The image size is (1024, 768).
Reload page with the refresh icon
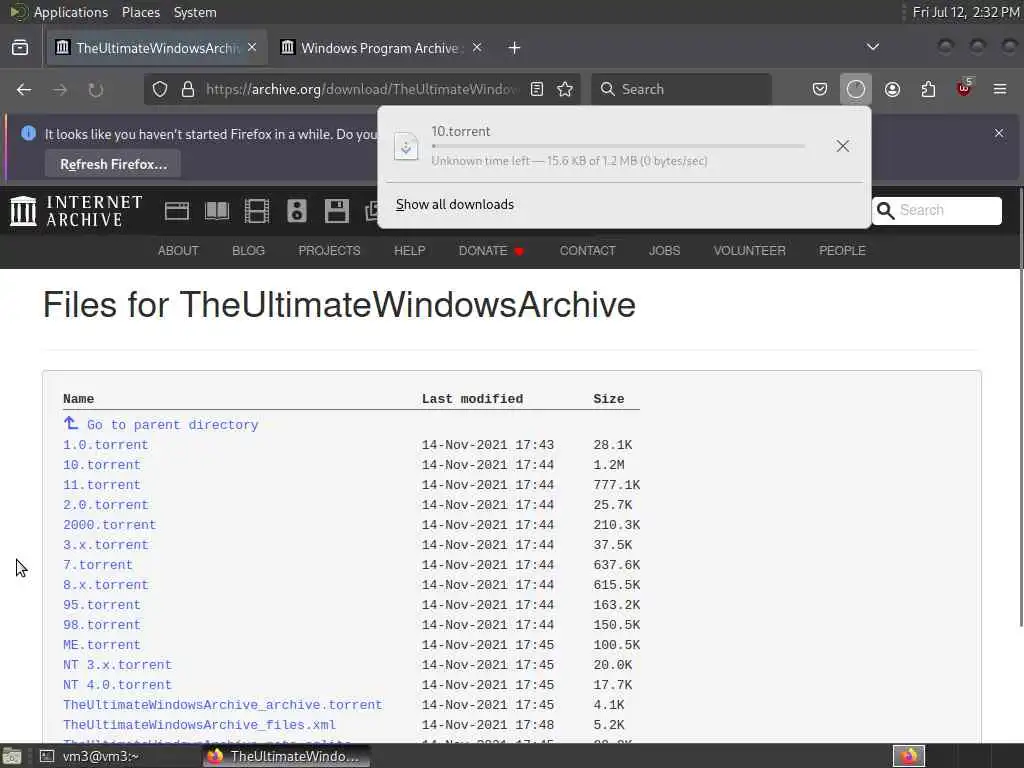click(x=96, y=89)
